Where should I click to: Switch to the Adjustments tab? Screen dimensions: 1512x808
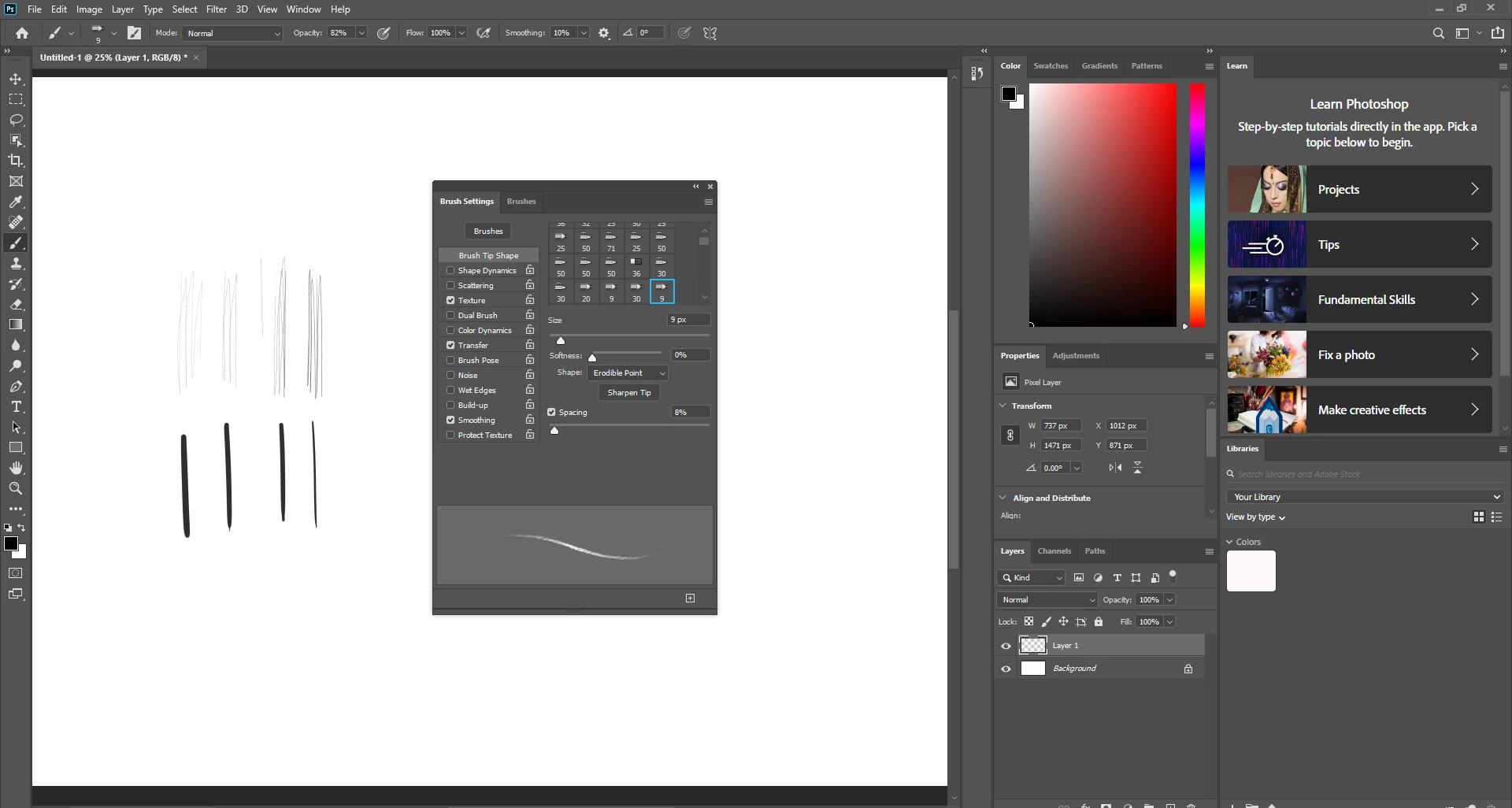pos(1076,356)
